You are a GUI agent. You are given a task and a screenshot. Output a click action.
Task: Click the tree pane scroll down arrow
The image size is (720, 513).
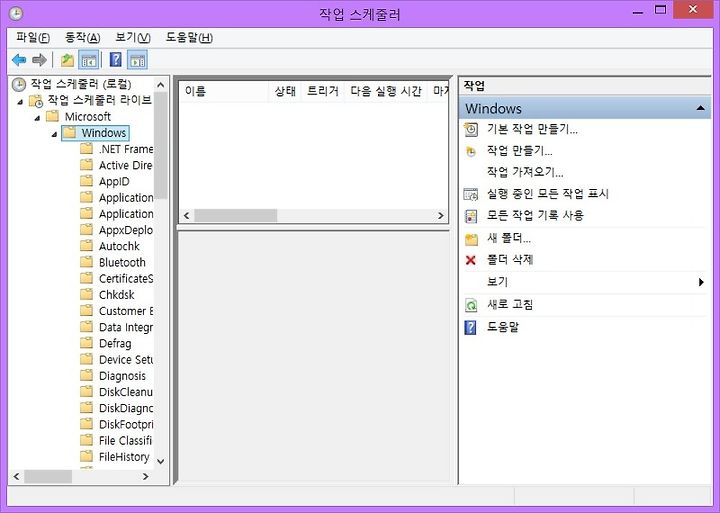pyautogui.click(x=160, y=461)
